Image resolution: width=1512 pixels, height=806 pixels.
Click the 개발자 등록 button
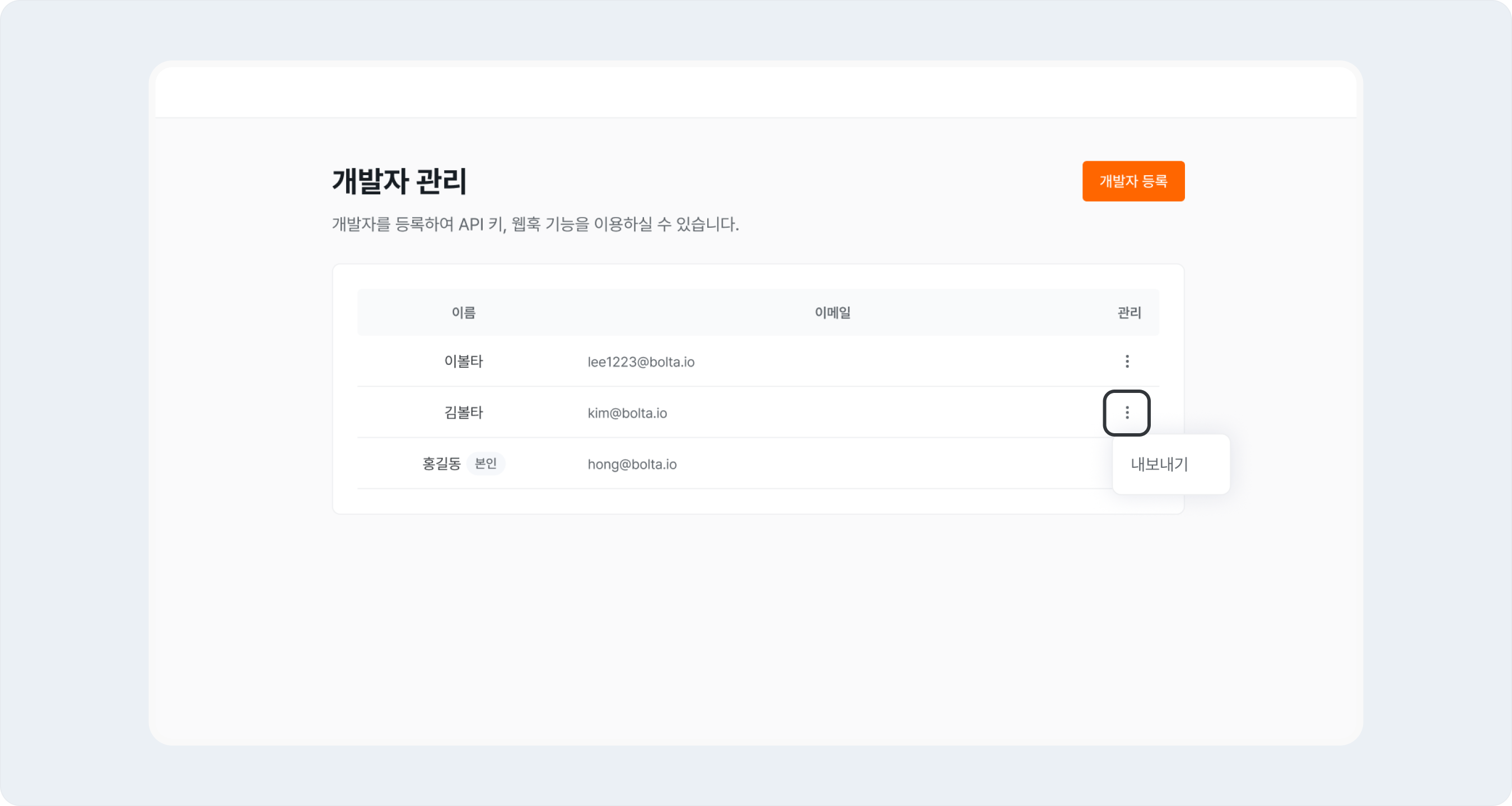(1133, 181)
